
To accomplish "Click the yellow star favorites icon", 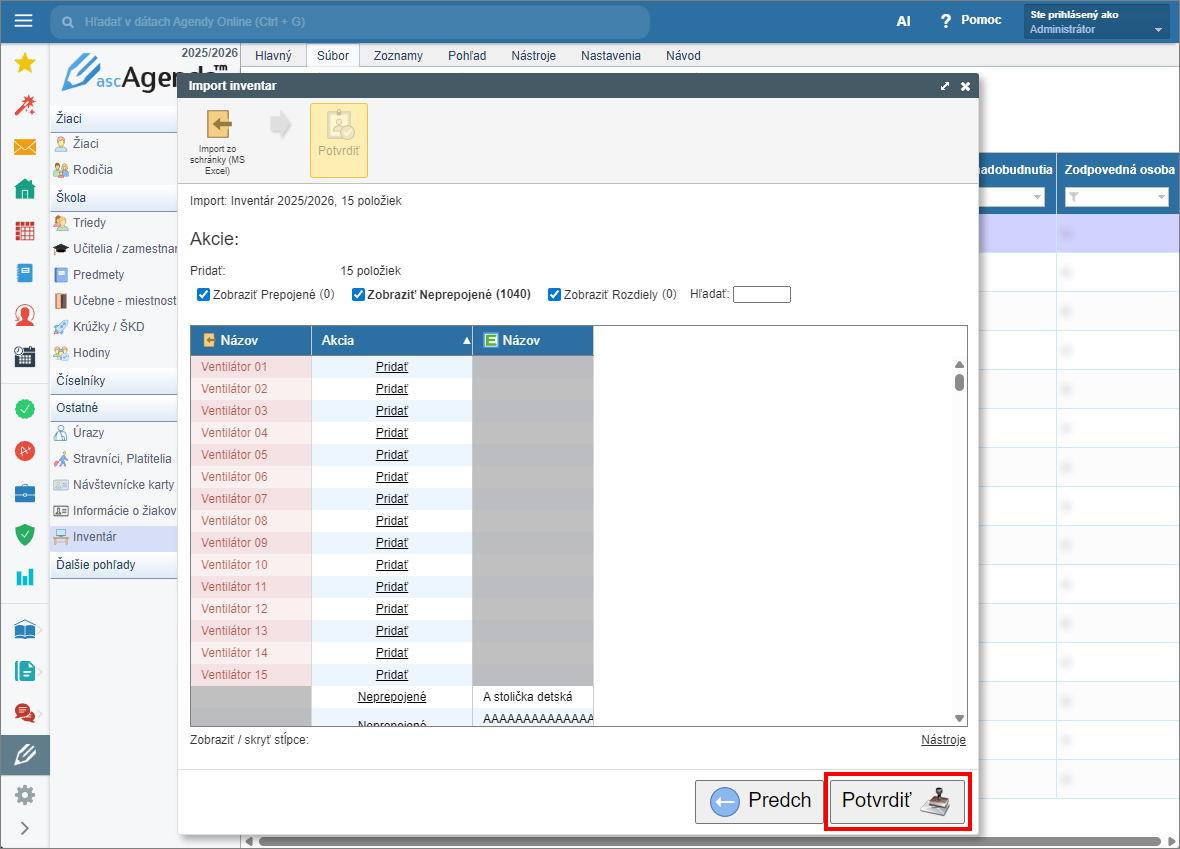I will (25, 64).
